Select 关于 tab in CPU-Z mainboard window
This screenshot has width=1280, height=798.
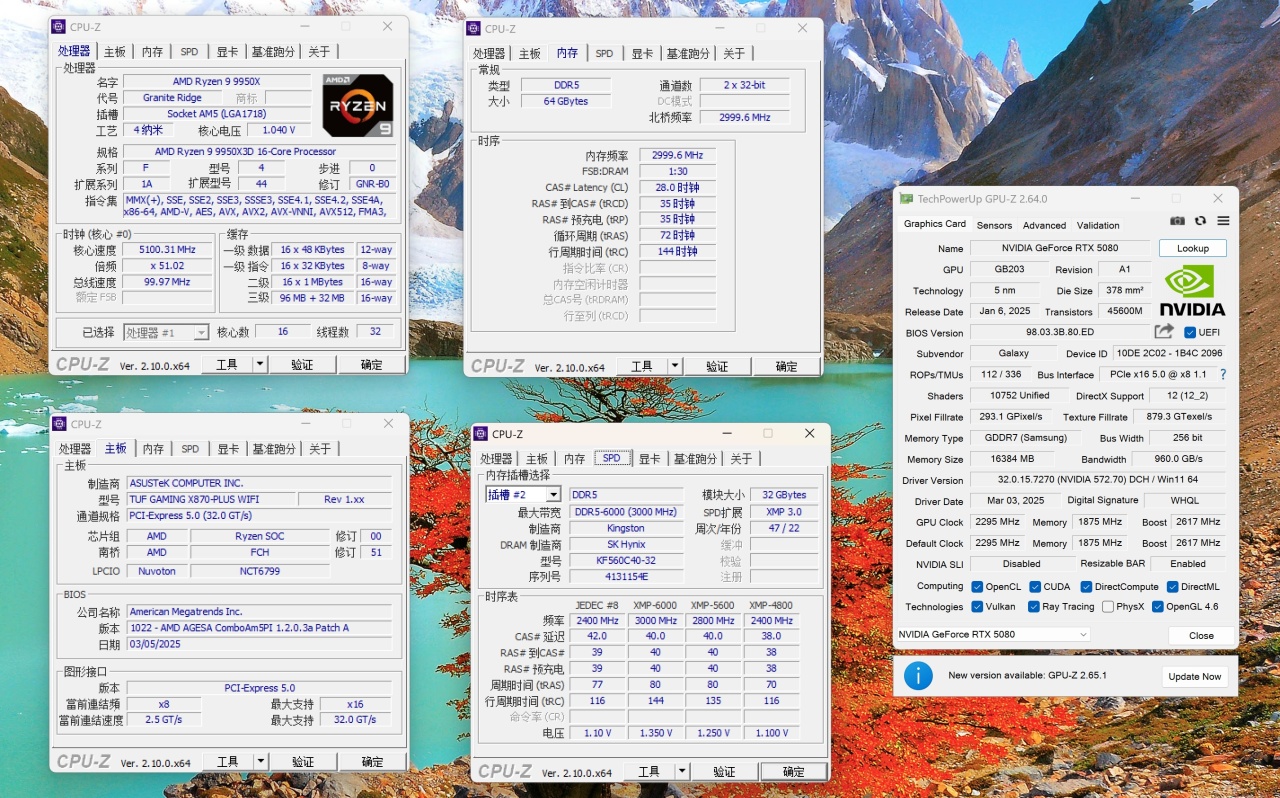320,449
